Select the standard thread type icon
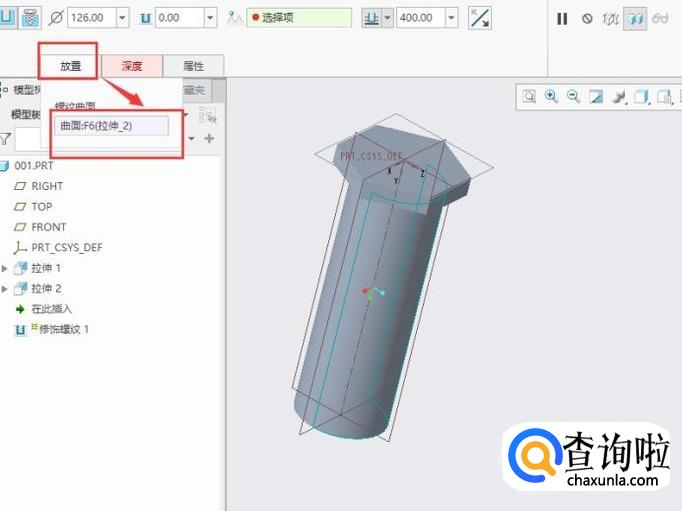This screenshot has height=511, width=682. tap(30, 18)
